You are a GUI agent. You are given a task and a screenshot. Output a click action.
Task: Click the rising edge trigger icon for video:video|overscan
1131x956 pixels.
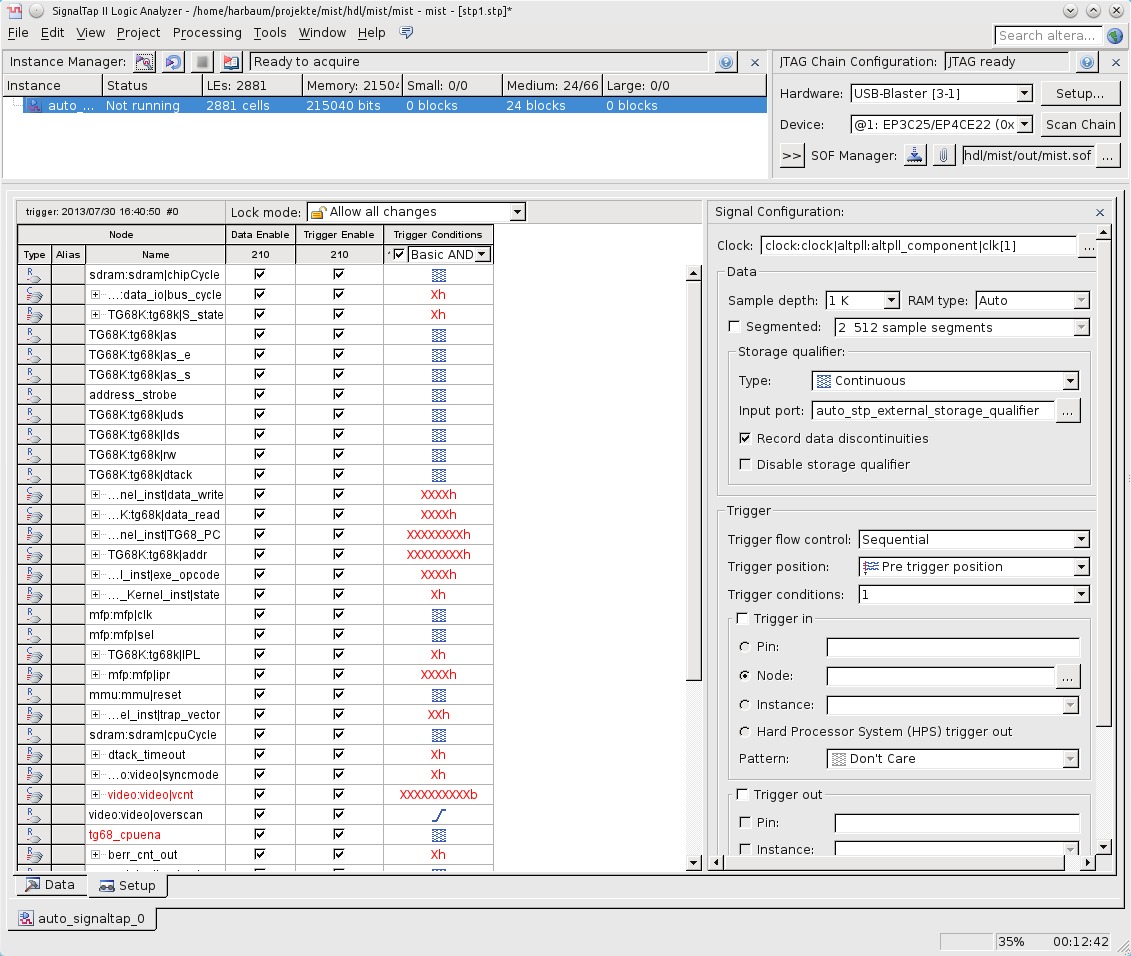[439, 815]
